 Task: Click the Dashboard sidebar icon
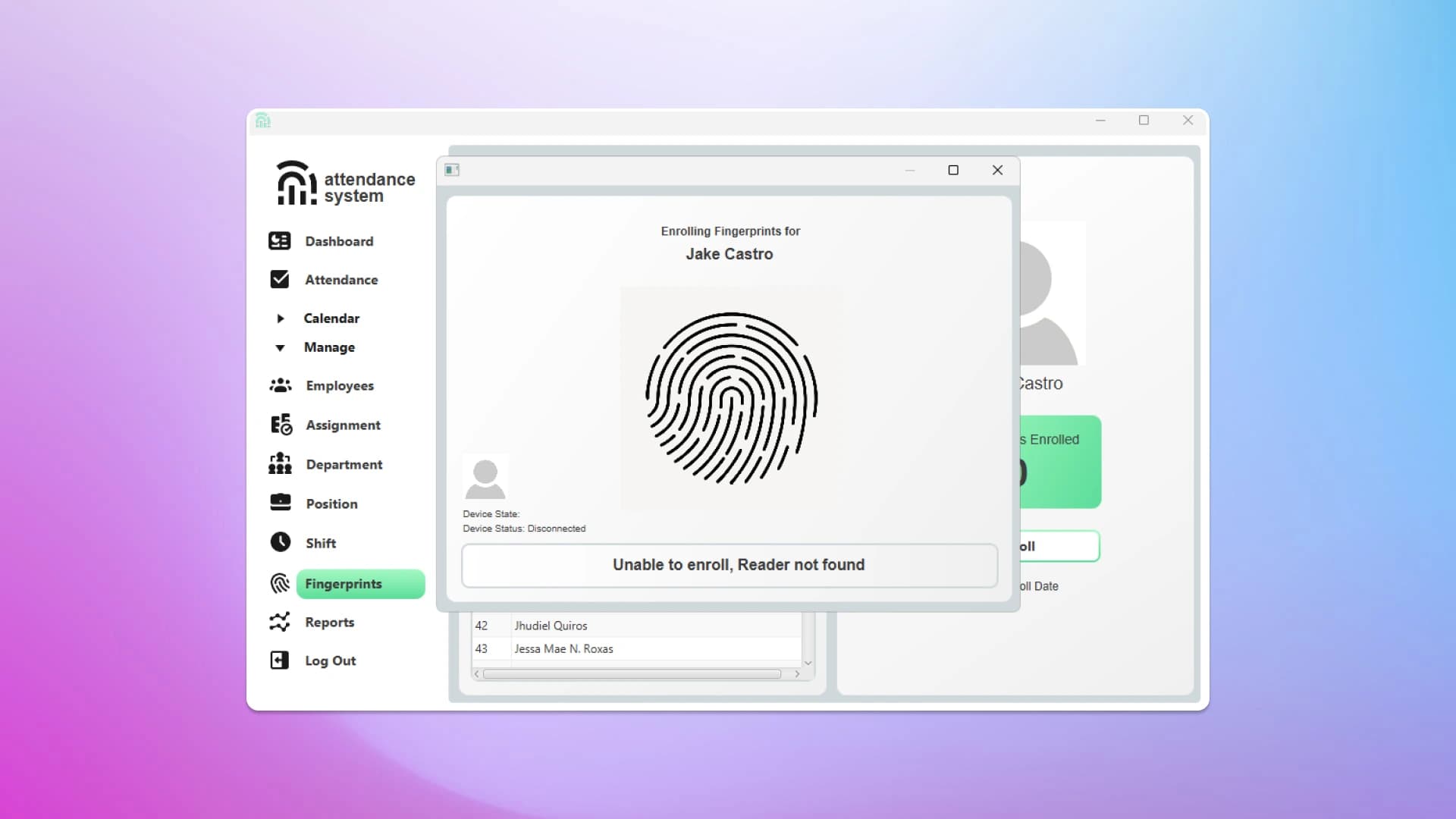pyautogui.click(x=279, y=241)
